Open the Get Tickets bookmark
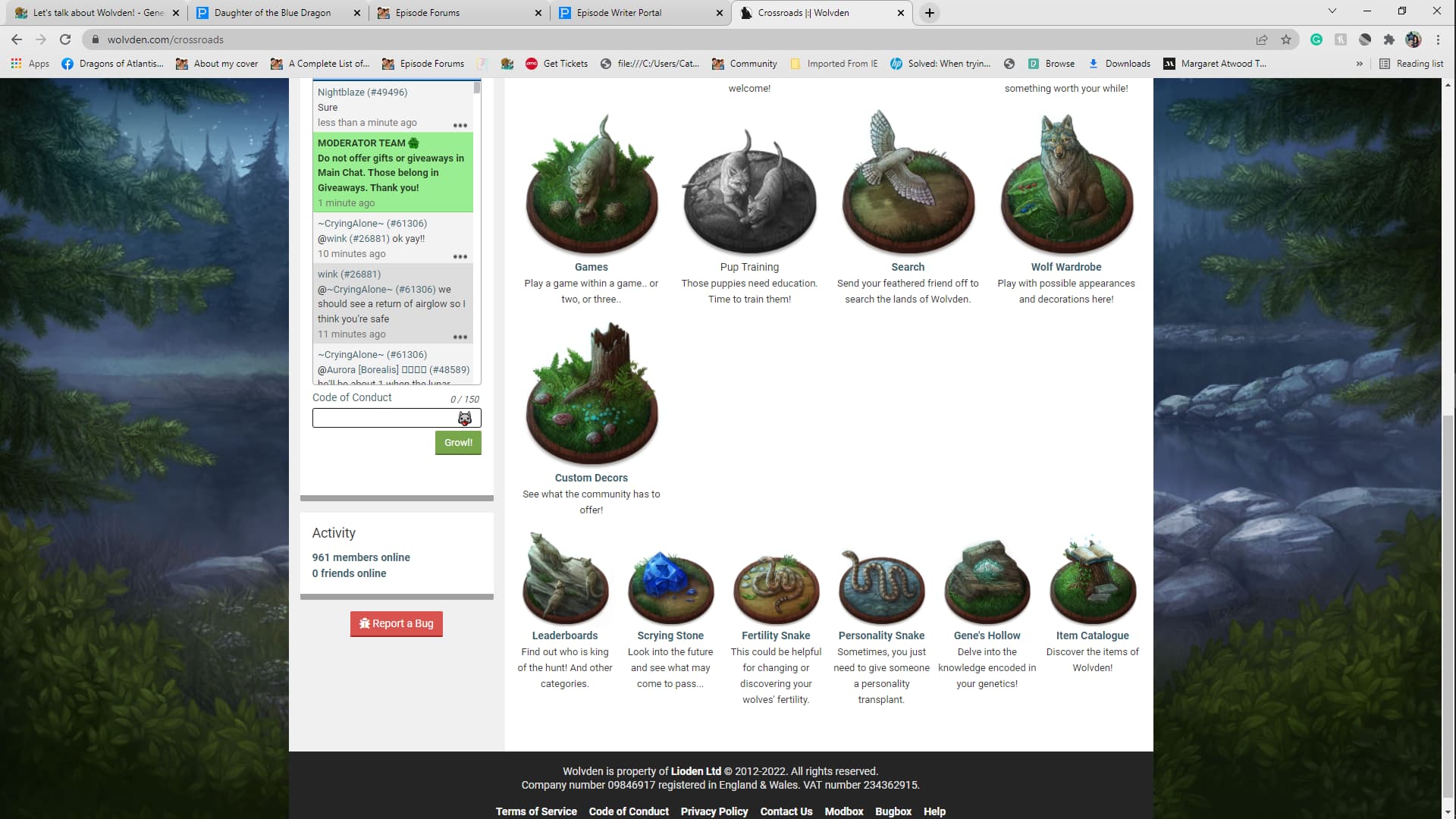Viewport: 1456px width, 819px height. [x=557, y=64]
